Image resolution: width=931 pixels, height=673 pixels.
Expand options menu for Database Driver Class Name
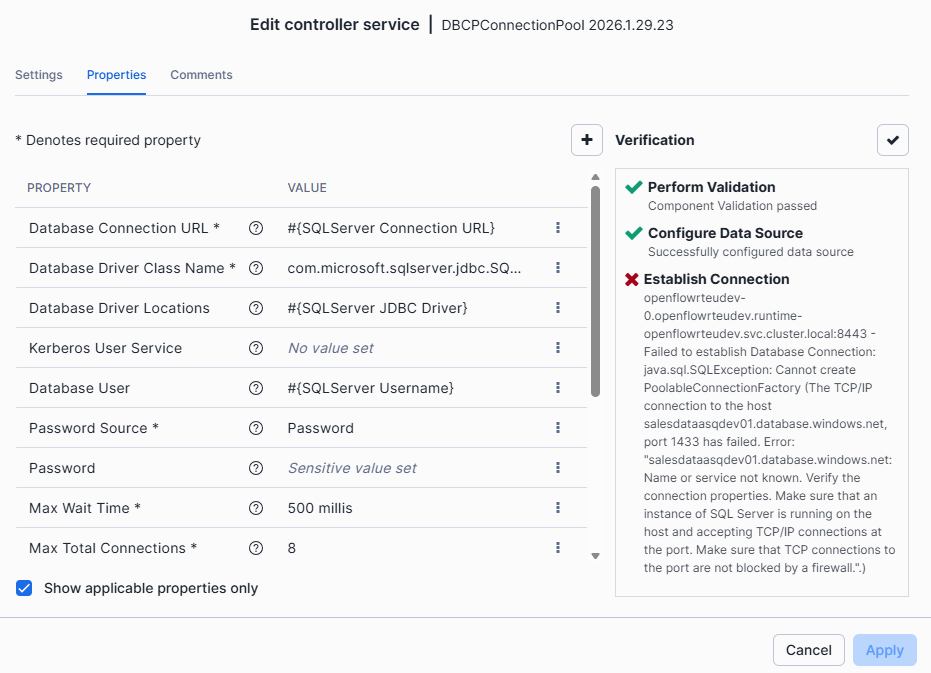coord(558,268)
